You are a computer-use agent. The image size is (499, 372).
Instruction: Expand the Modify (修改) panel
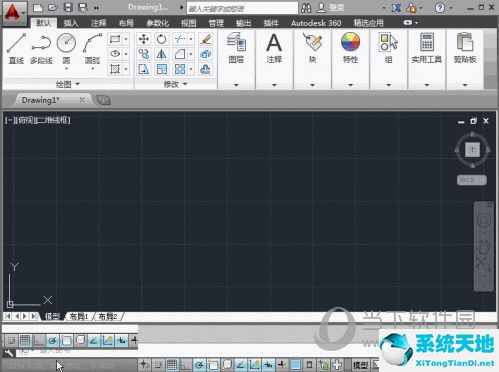pyautogui.click(x=175, y=84)
